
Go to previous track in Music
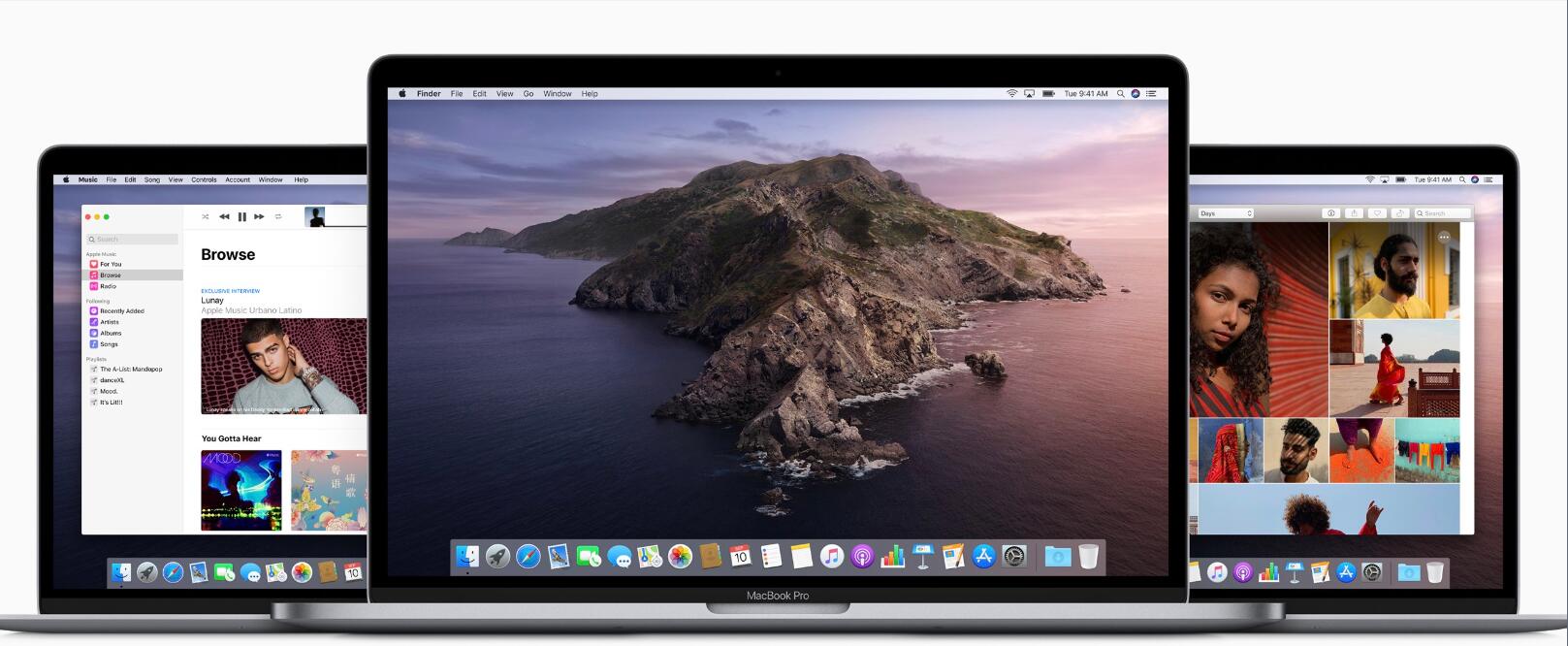(224, 216)
